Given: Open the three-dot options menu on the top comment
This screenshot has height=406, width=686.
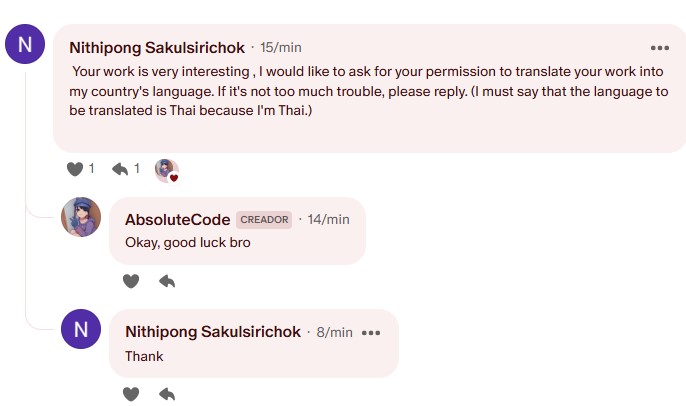Looking at the screenshot, I should tap(659, 48).
